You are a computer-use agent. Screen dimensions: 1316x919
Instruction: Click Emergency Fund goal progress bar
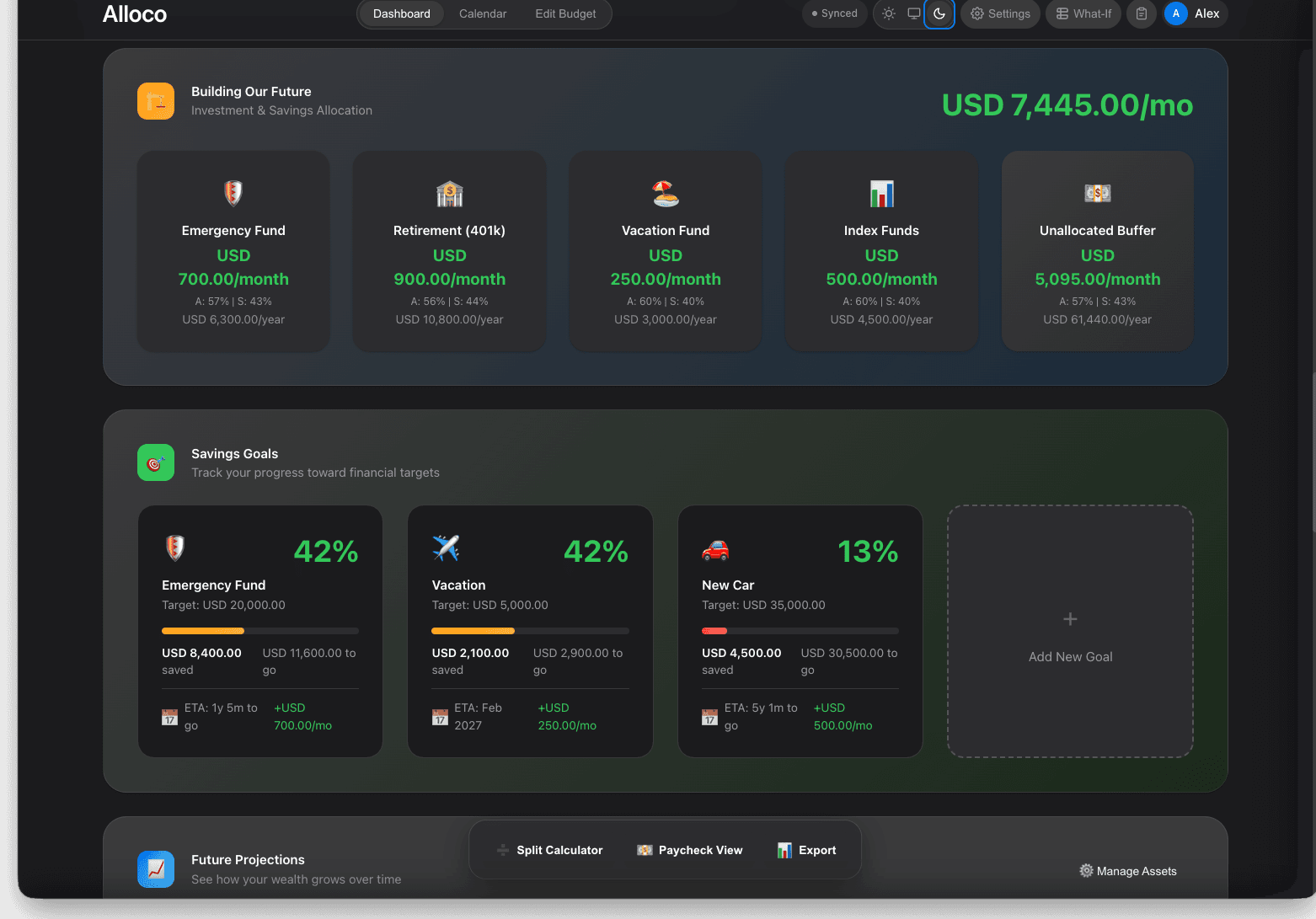tap(260, 631)
